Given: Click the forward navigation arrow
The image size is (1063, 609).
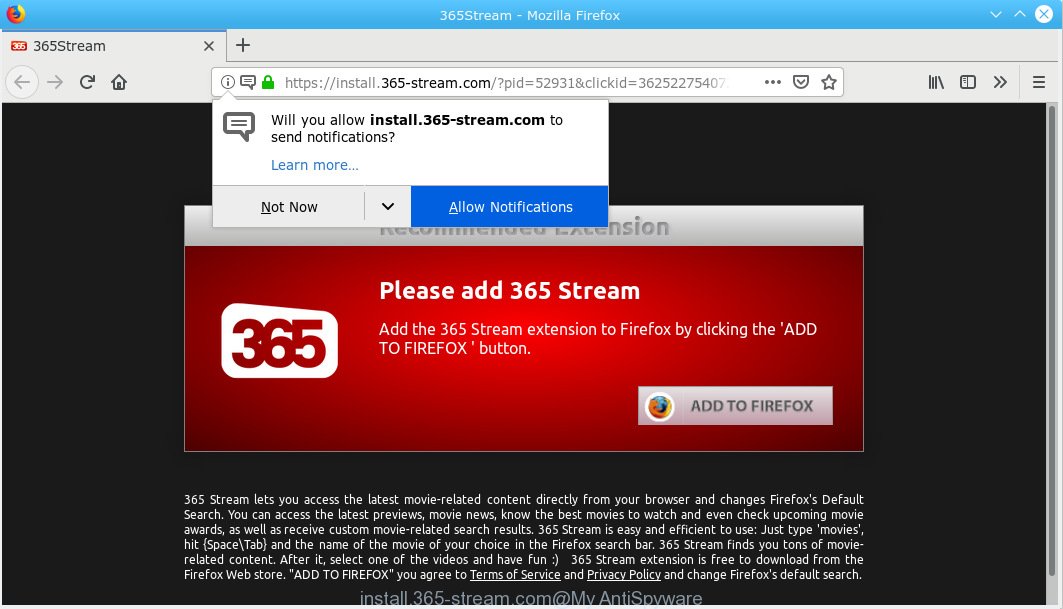Looking at the screenshot, I should 55,82.
